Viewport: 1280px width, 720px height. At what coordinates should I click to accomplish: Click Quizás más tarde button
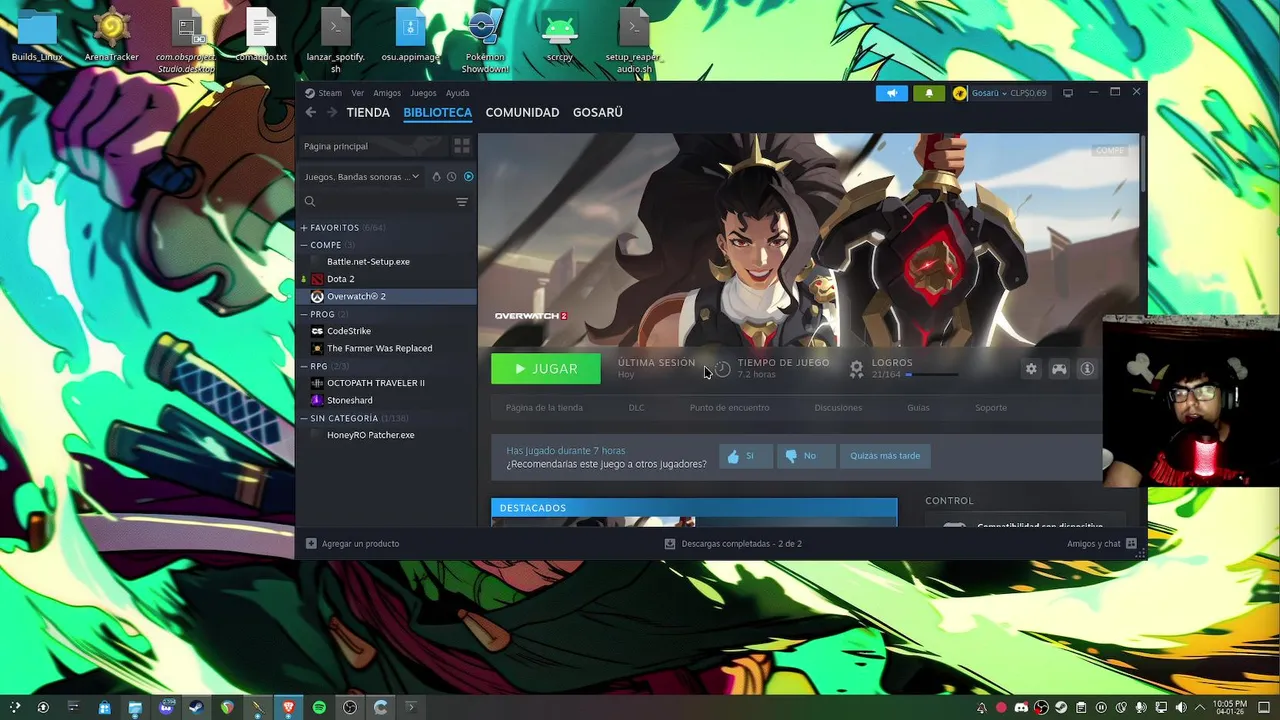coord(885,456)
